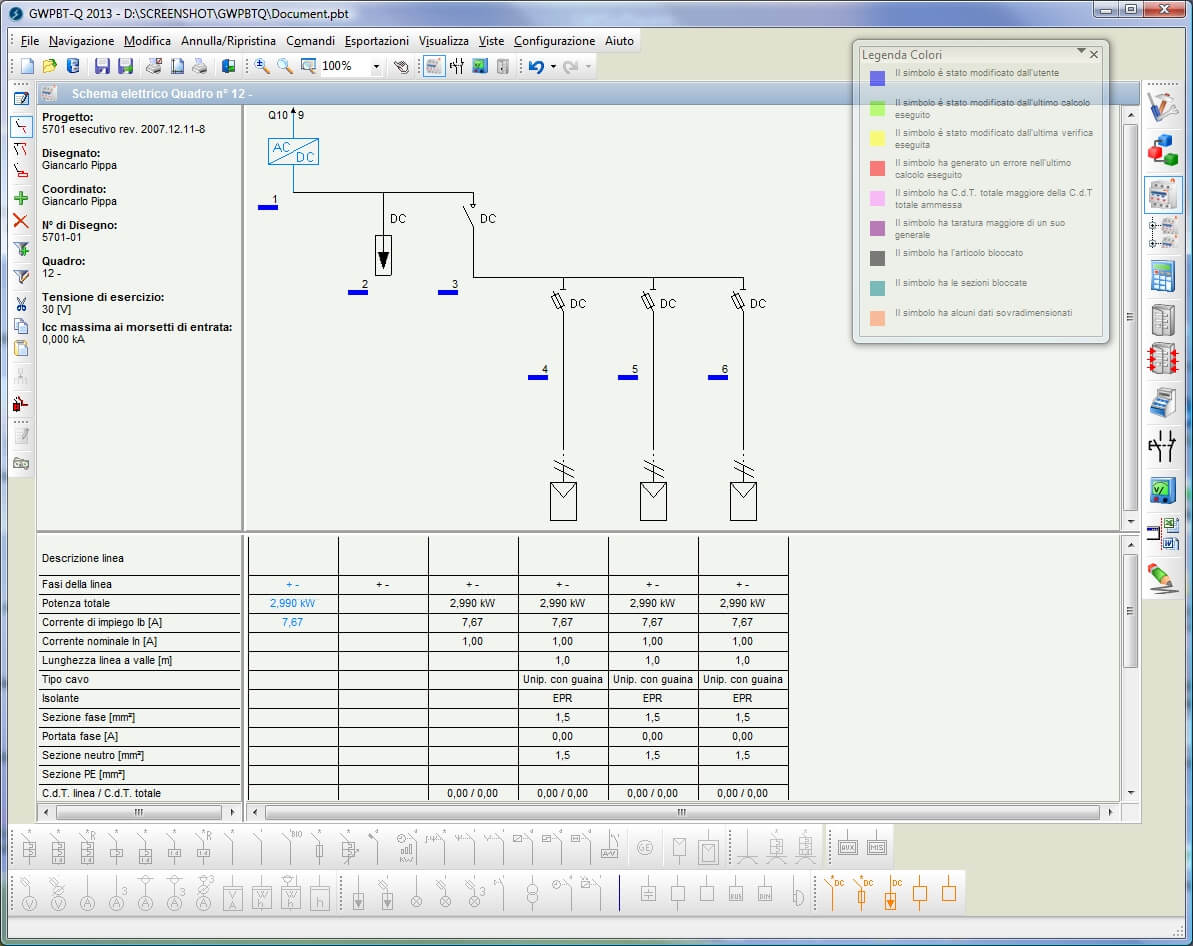Click the cabinet with red arrows icon
The image size is (1193, 946).
[1163, 358]
